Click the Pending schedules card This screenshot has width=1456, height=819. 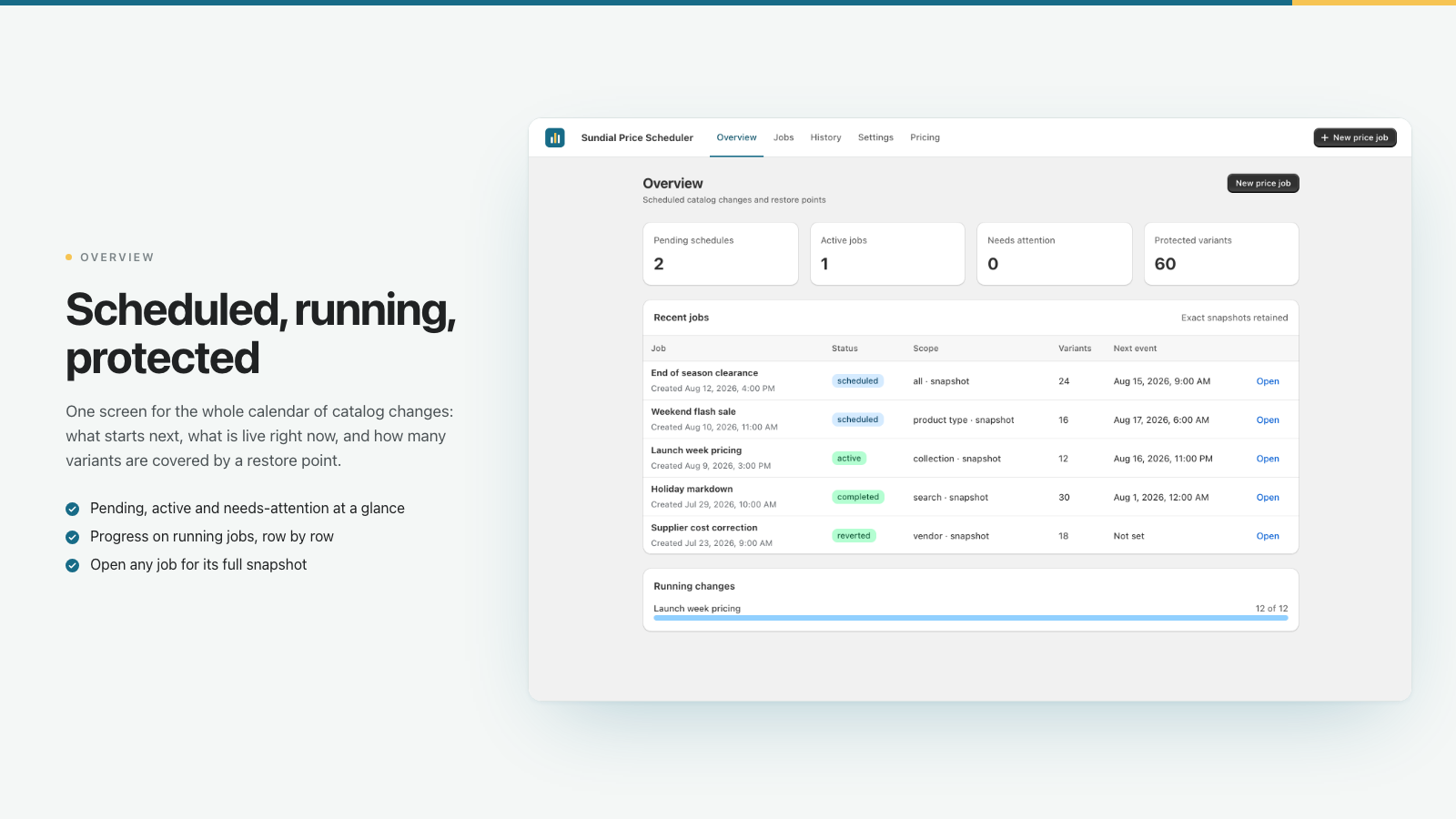[721, 254]
